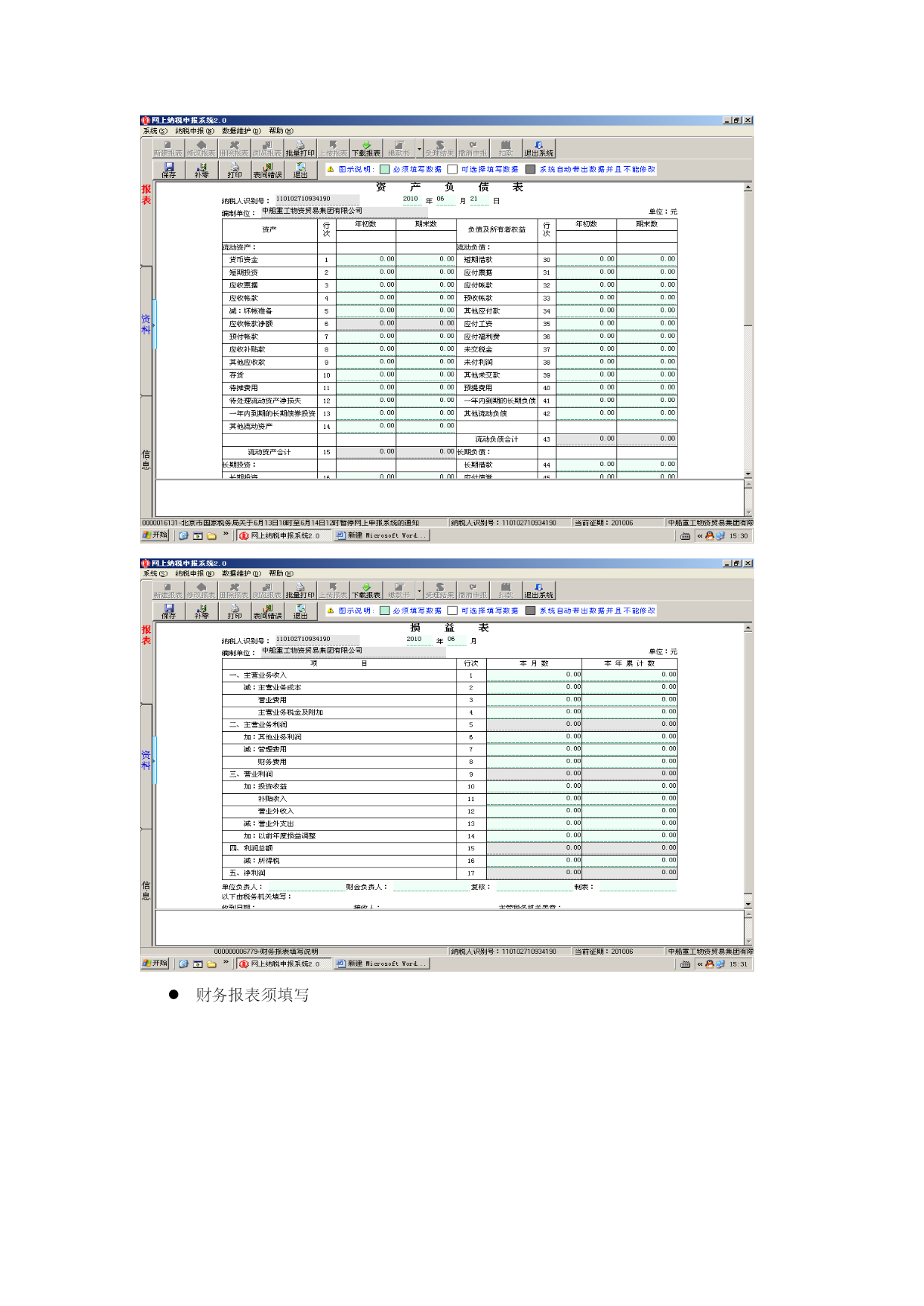Viewport: 924px width, 1306px height.
Task: Click 补零 in the income statement window
Action: (x=202, y=611)
